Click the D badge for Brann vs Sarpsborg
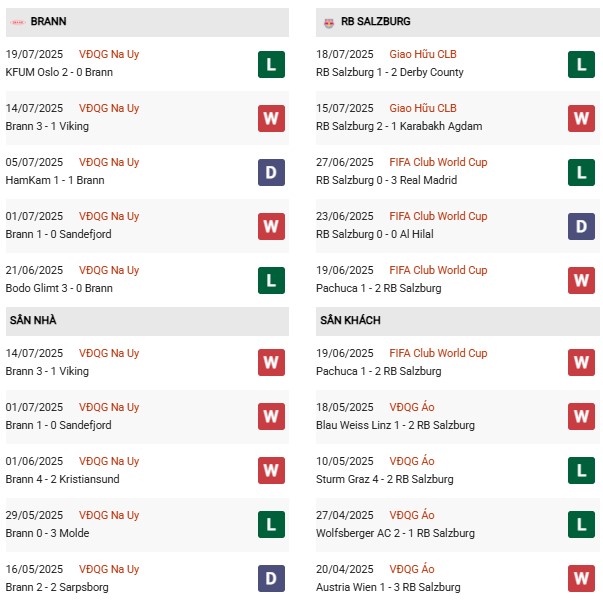The image size is (603, 601). click(x=271, y=579)
